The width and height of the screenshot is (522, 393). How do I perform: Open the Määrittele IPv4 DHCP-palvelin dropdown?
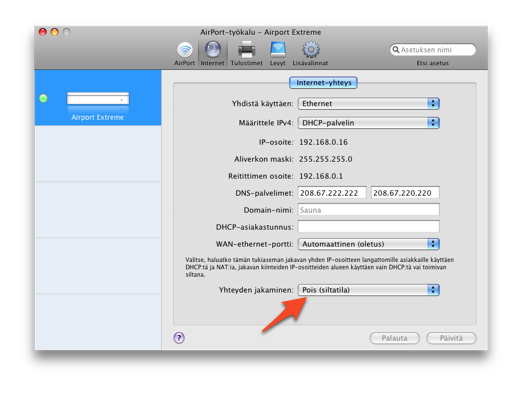369,123
